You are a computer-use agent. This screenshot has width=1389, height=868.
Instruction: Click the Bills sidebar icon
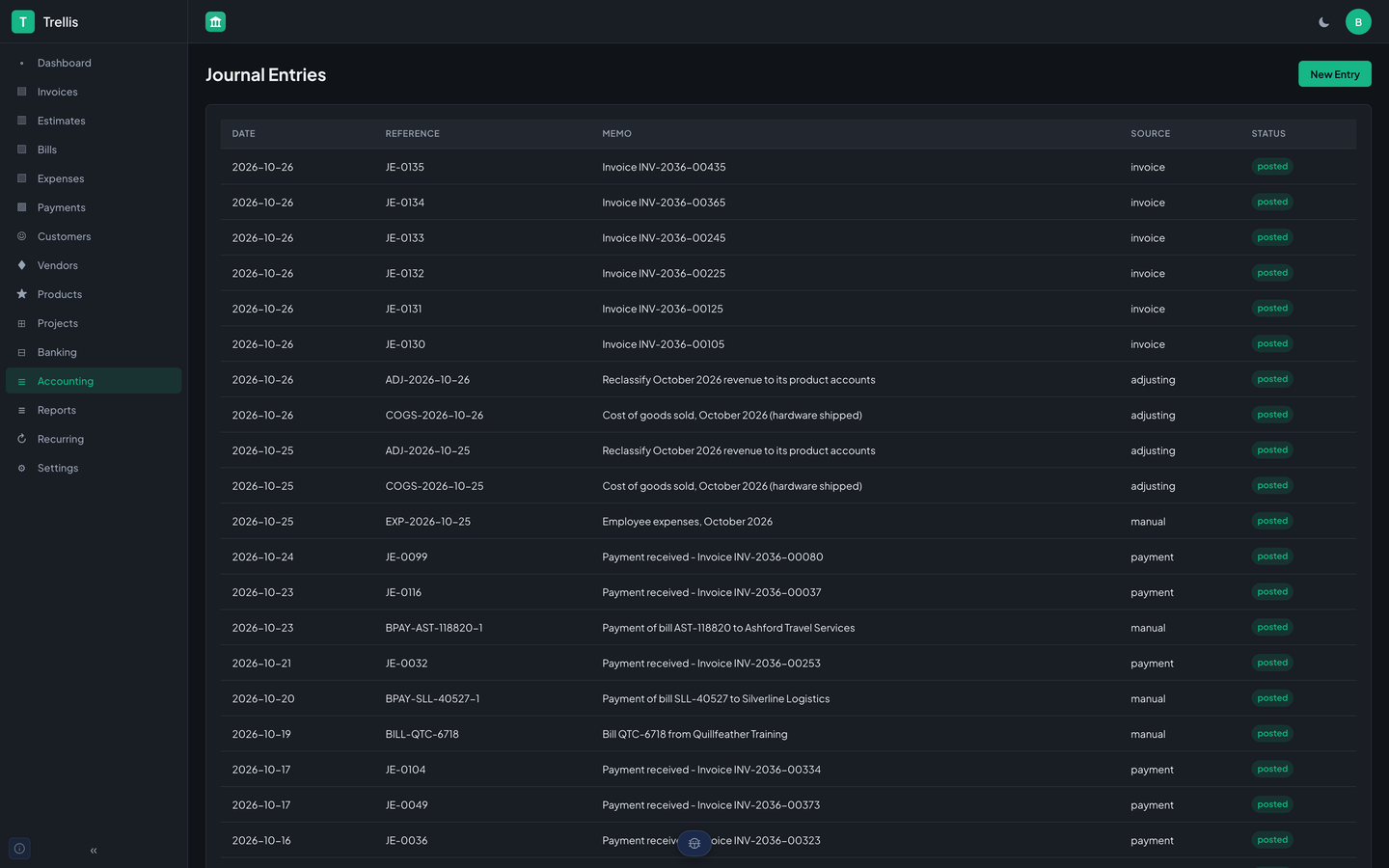coord(21,149)
